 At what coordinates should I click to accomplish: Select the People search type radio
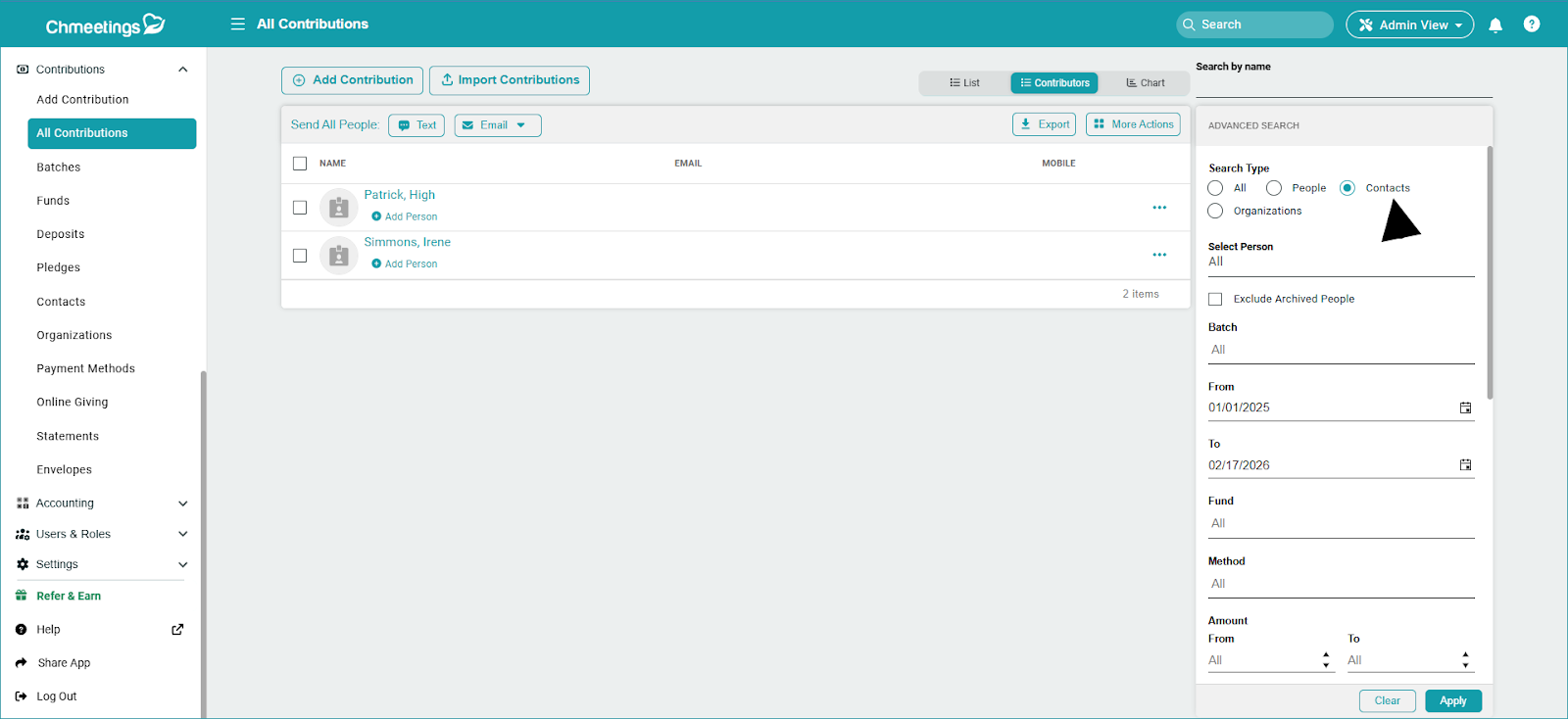tap(1274, 188)
